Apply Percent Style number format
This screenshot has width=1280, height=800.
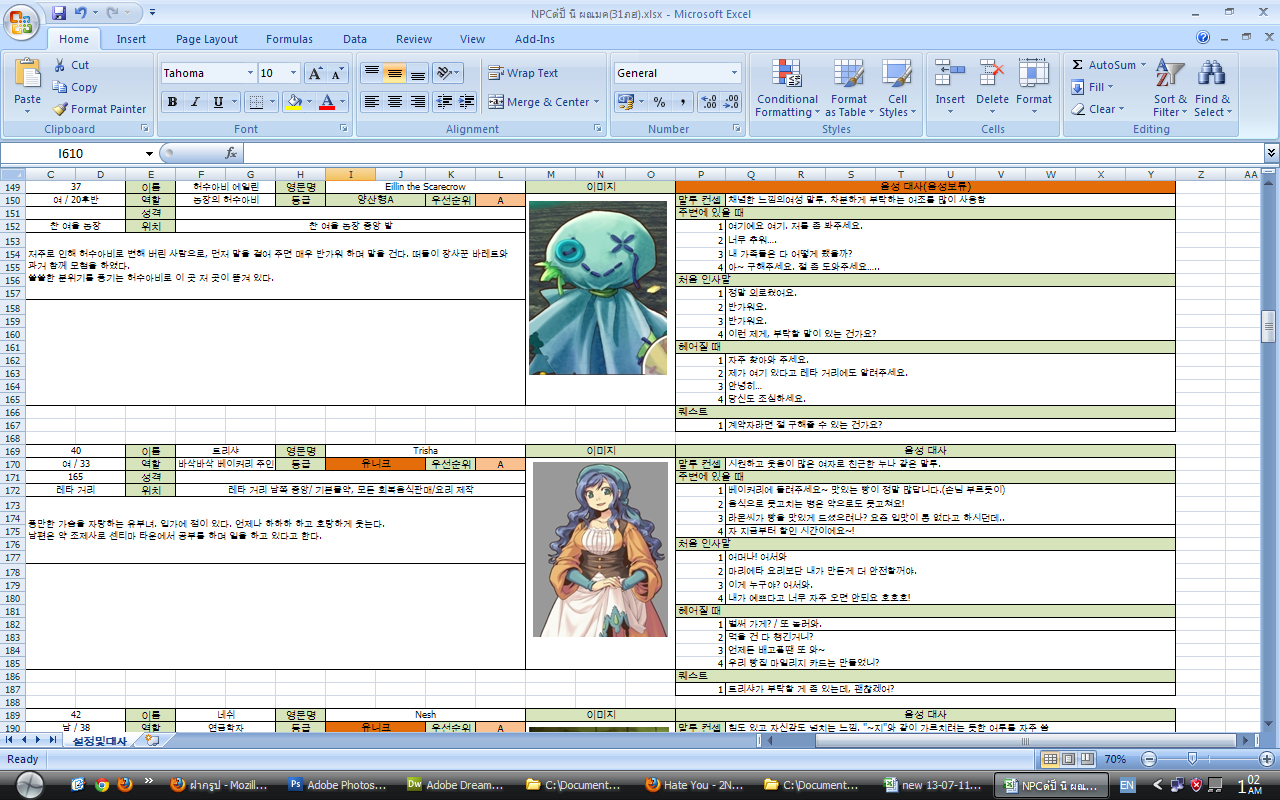[660, 102]
